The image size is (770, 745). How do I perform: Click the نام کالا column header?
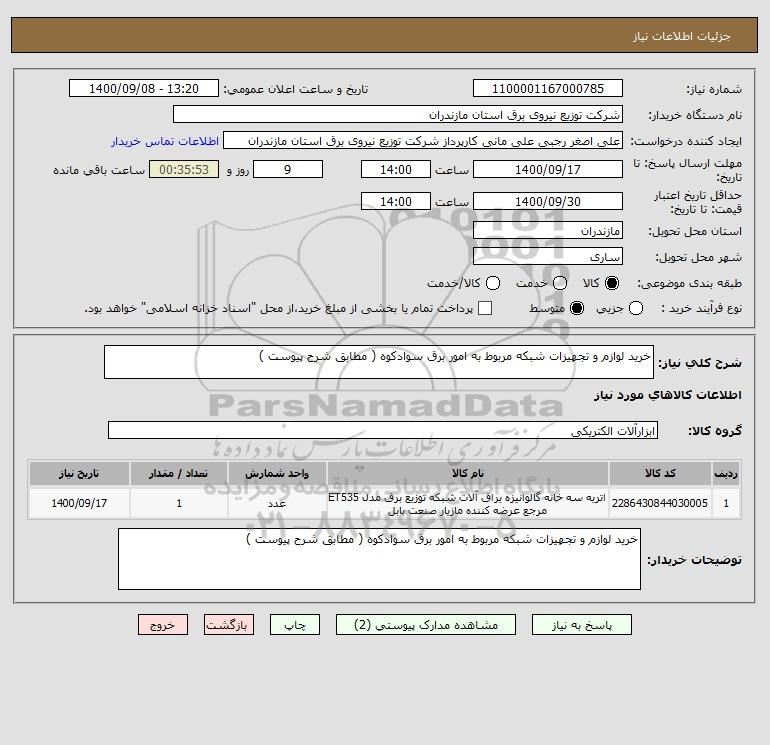(x=468, y=473)
